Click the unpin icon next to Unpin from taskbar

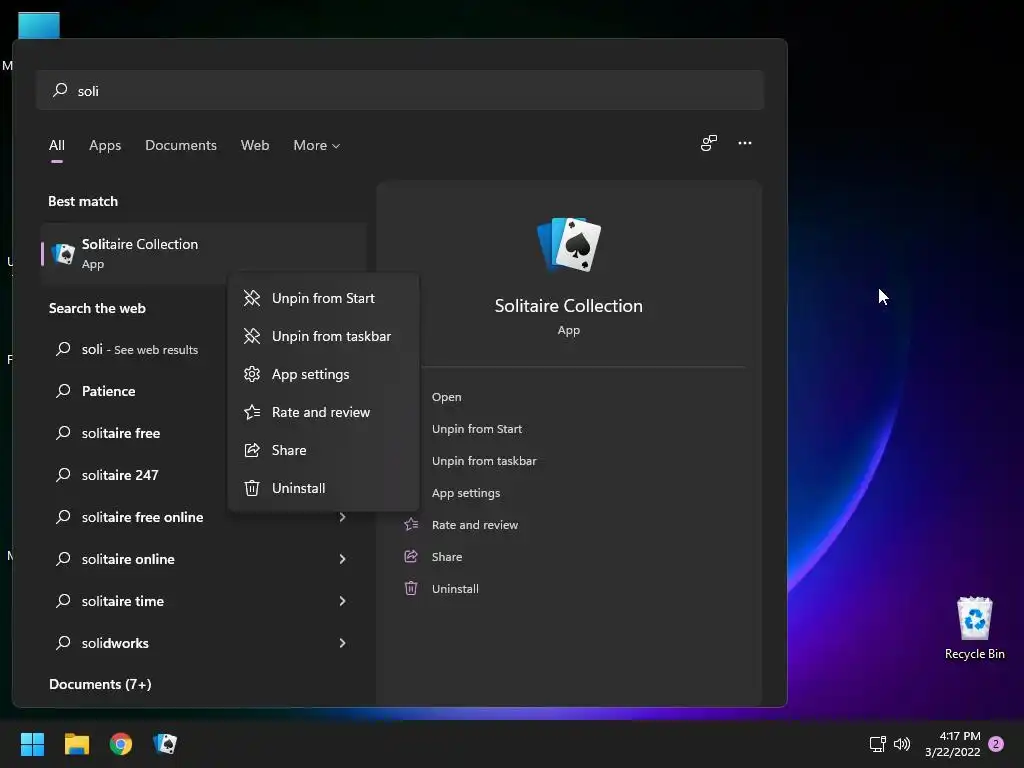pyautogui.click(x=252, y=336)
